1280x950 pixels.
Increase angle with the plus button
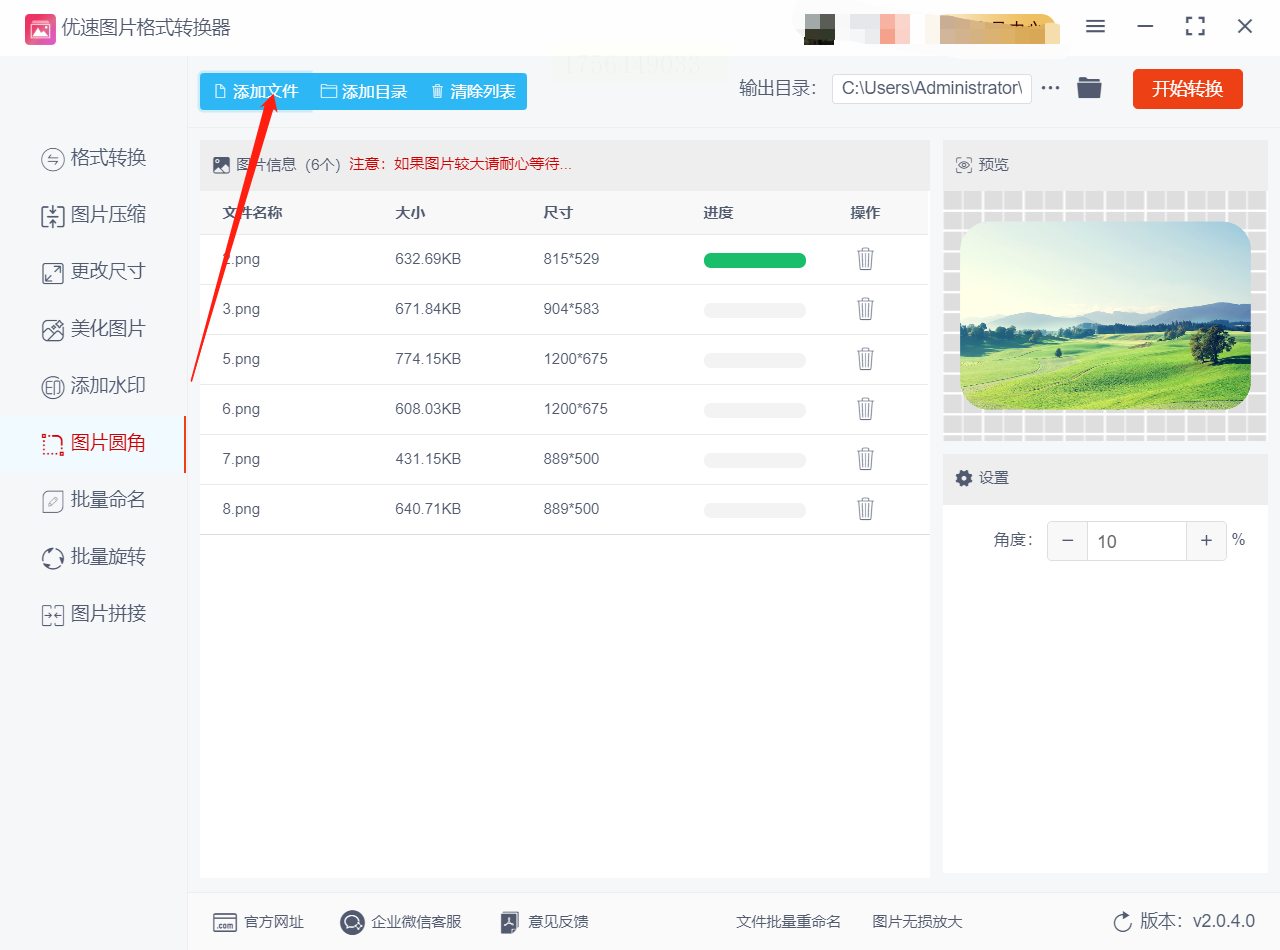coord(1206,541)
